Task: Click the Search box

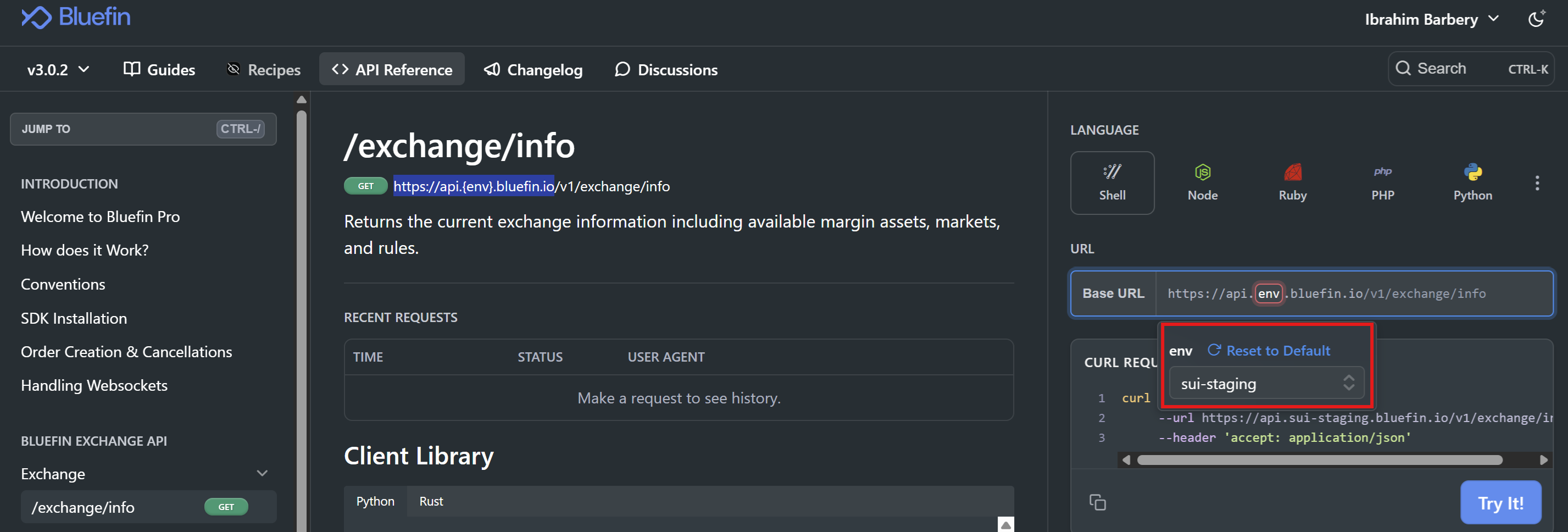Action: 1471,69
